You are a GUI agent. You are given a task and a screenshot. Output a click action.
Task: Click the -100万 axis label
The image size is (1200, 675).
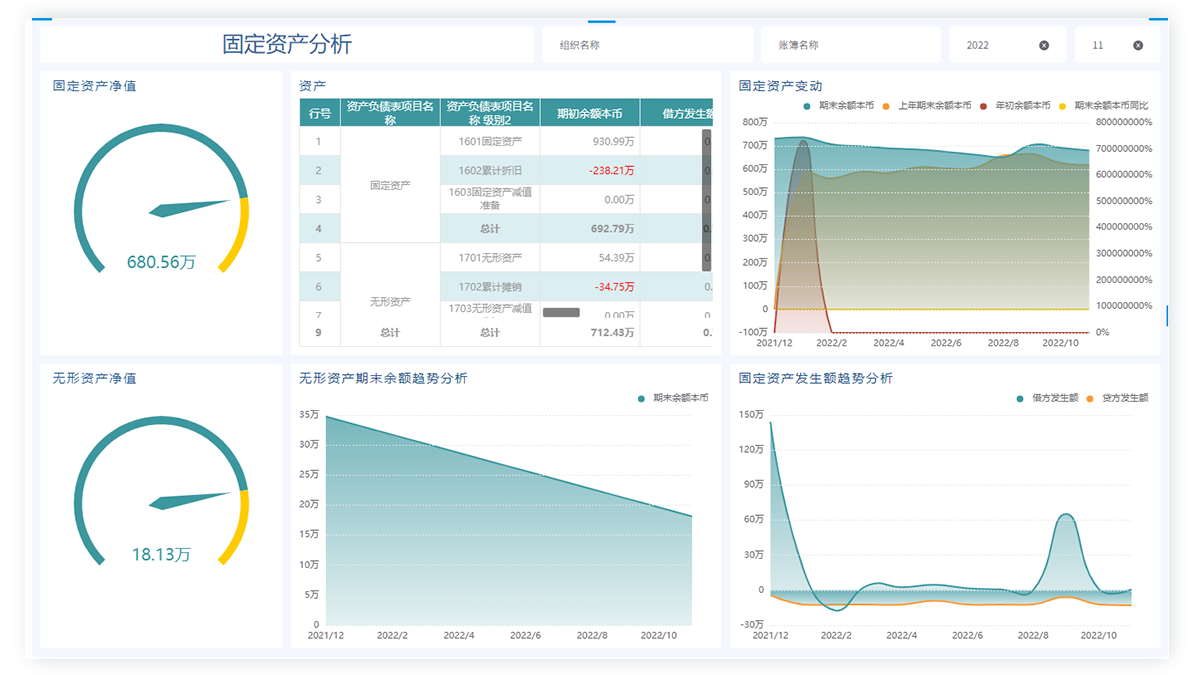(753, 331)
